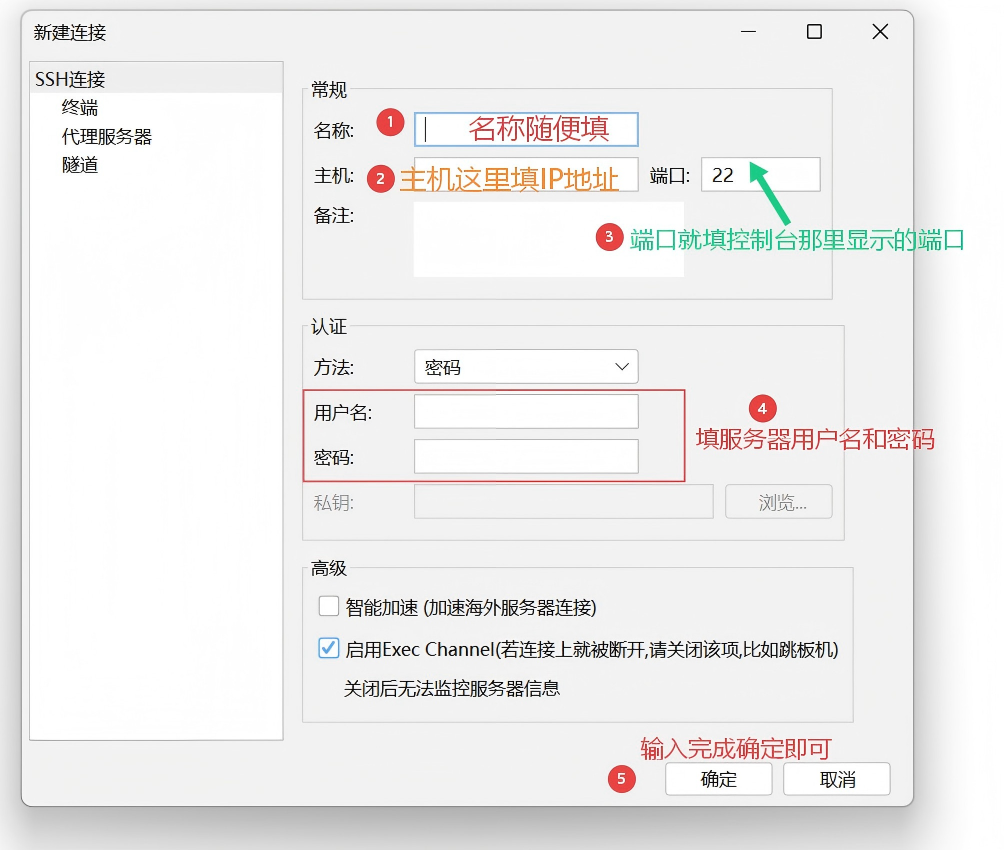1004x850 pixels.
Task: Click the 浏览... button for 私钥
Action: click(779, 502)
